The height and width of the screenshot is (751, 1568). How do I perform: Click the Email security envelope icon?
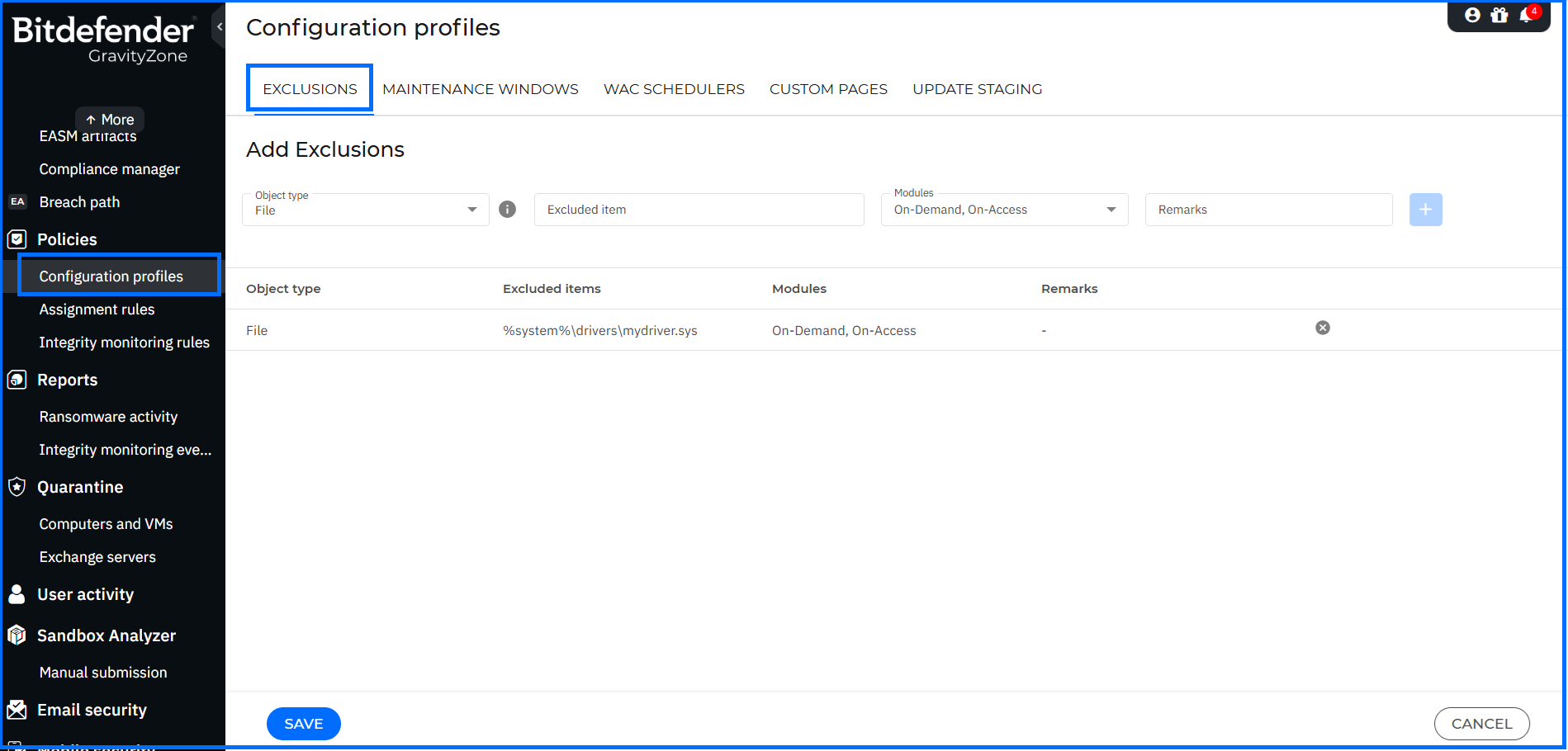point(17,710)
